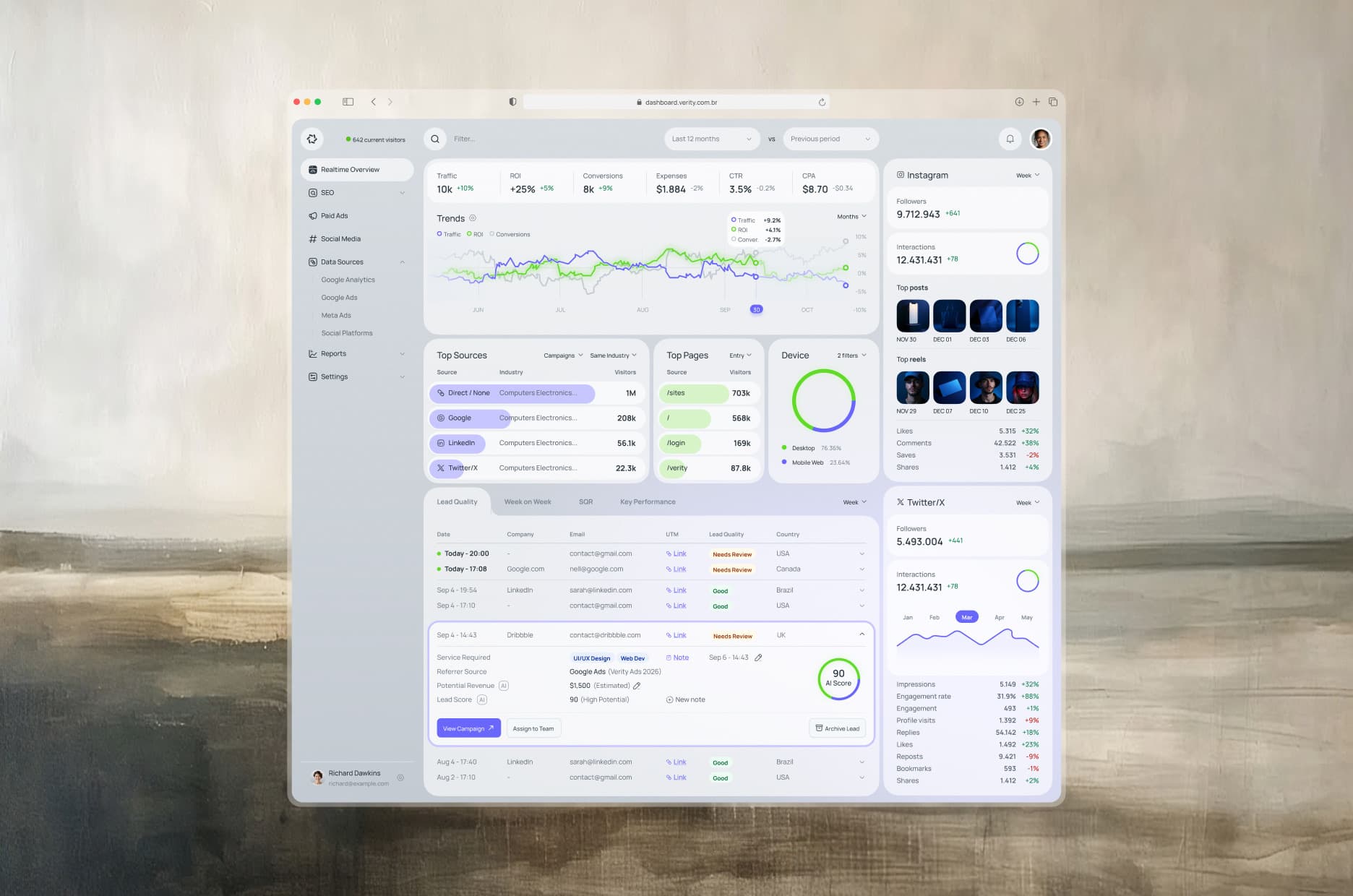The height and width of the screenshot is (896, 1353).
Task: Click the 30 marker on Trends timeline
Action: 756,309
